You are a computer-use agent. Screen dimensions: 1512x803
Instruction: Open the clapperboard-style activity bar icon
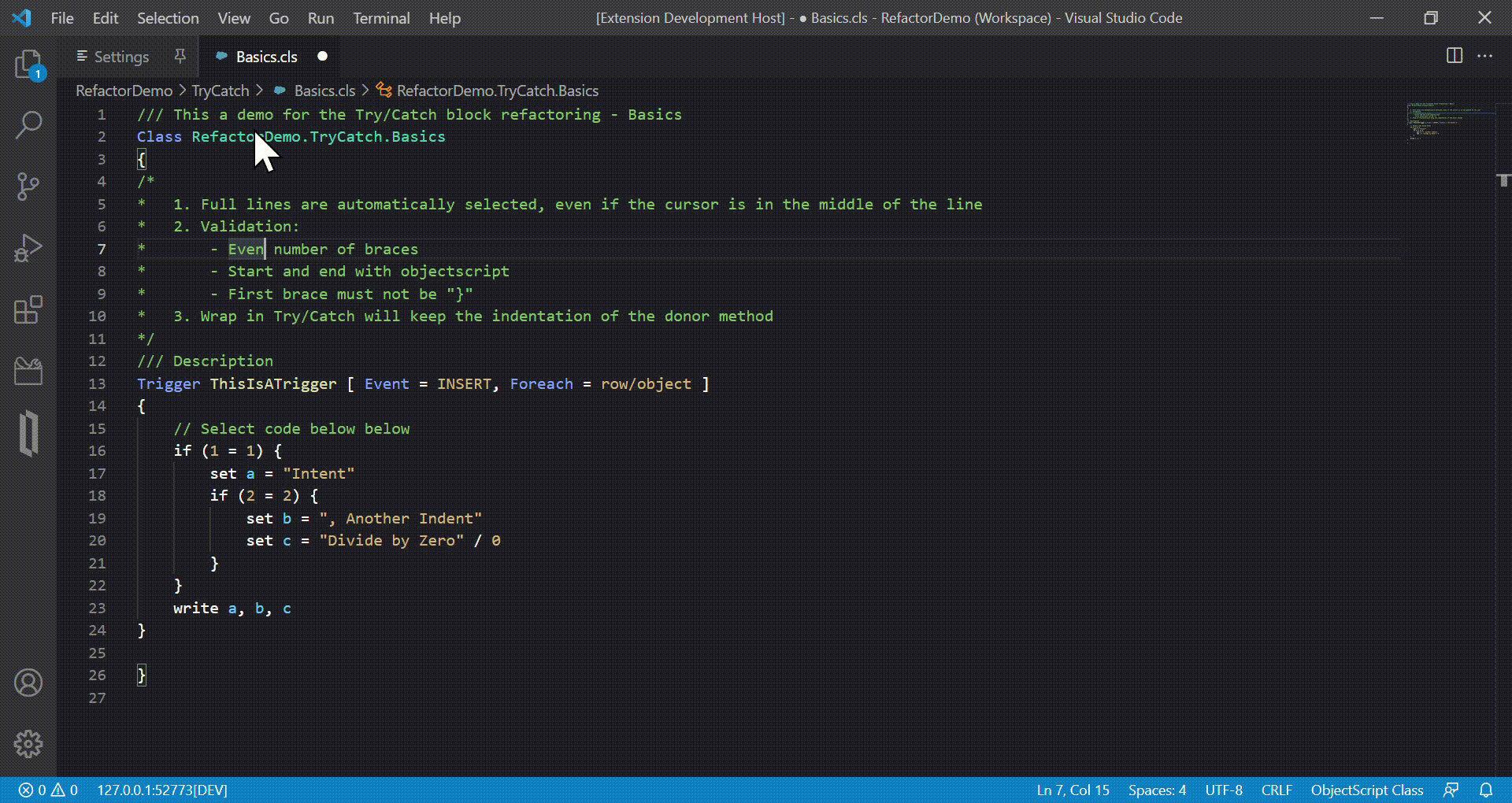click(x=28, y=371)
